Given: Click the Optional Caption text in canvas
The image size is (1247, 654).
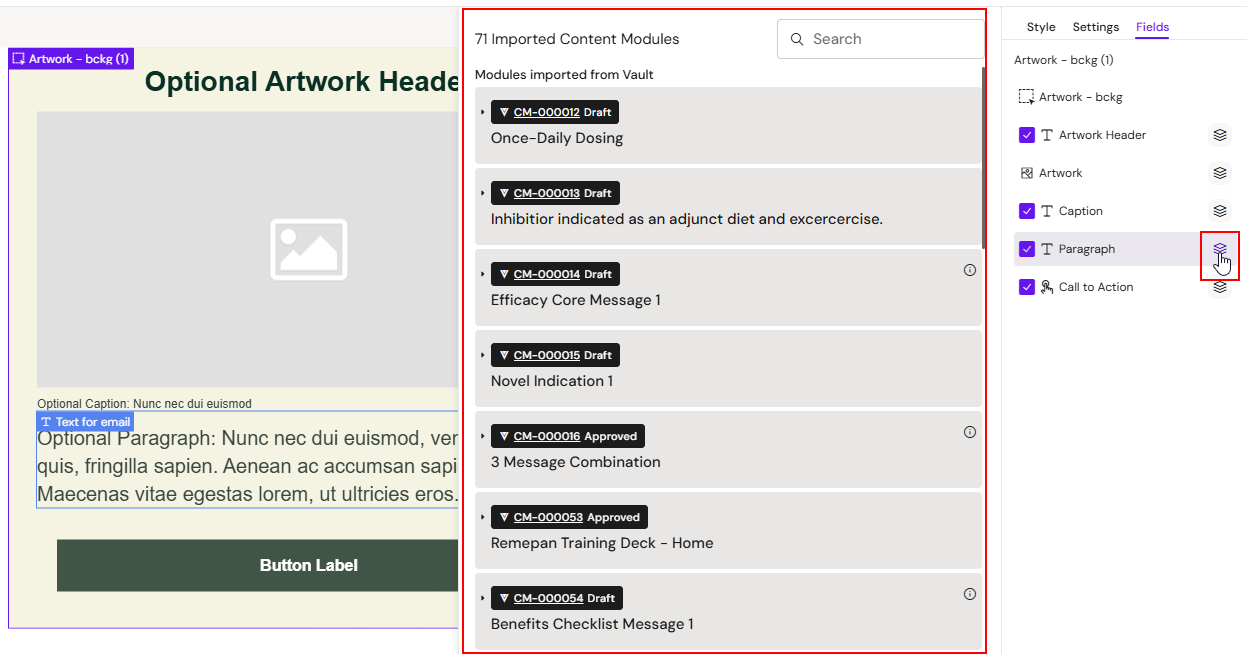Looking at the screenshot, I should tap(145, 404).
